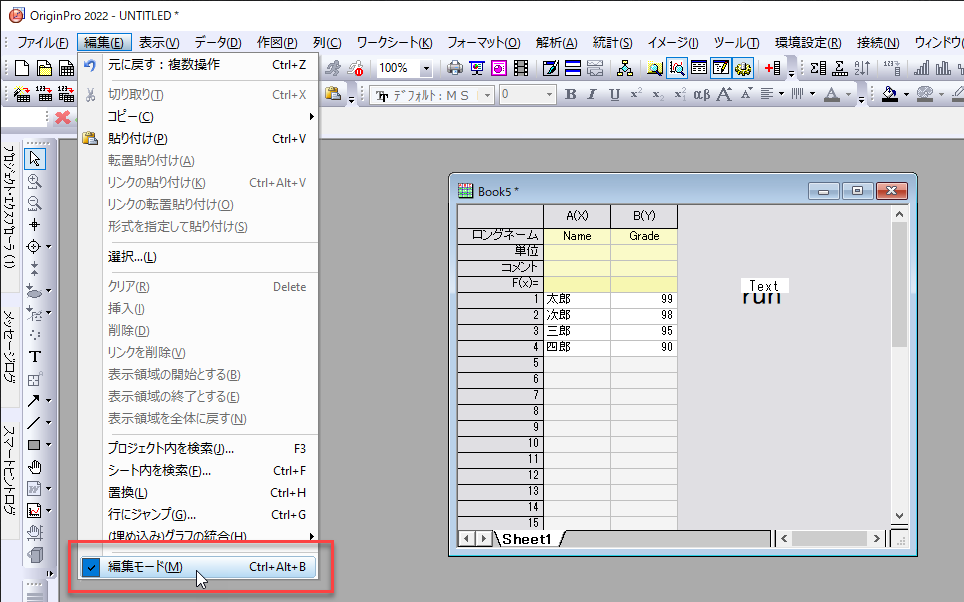Screen dimensions: 964x602
Task: Click the Project Explorer network icon
Action: coord(625,68)
